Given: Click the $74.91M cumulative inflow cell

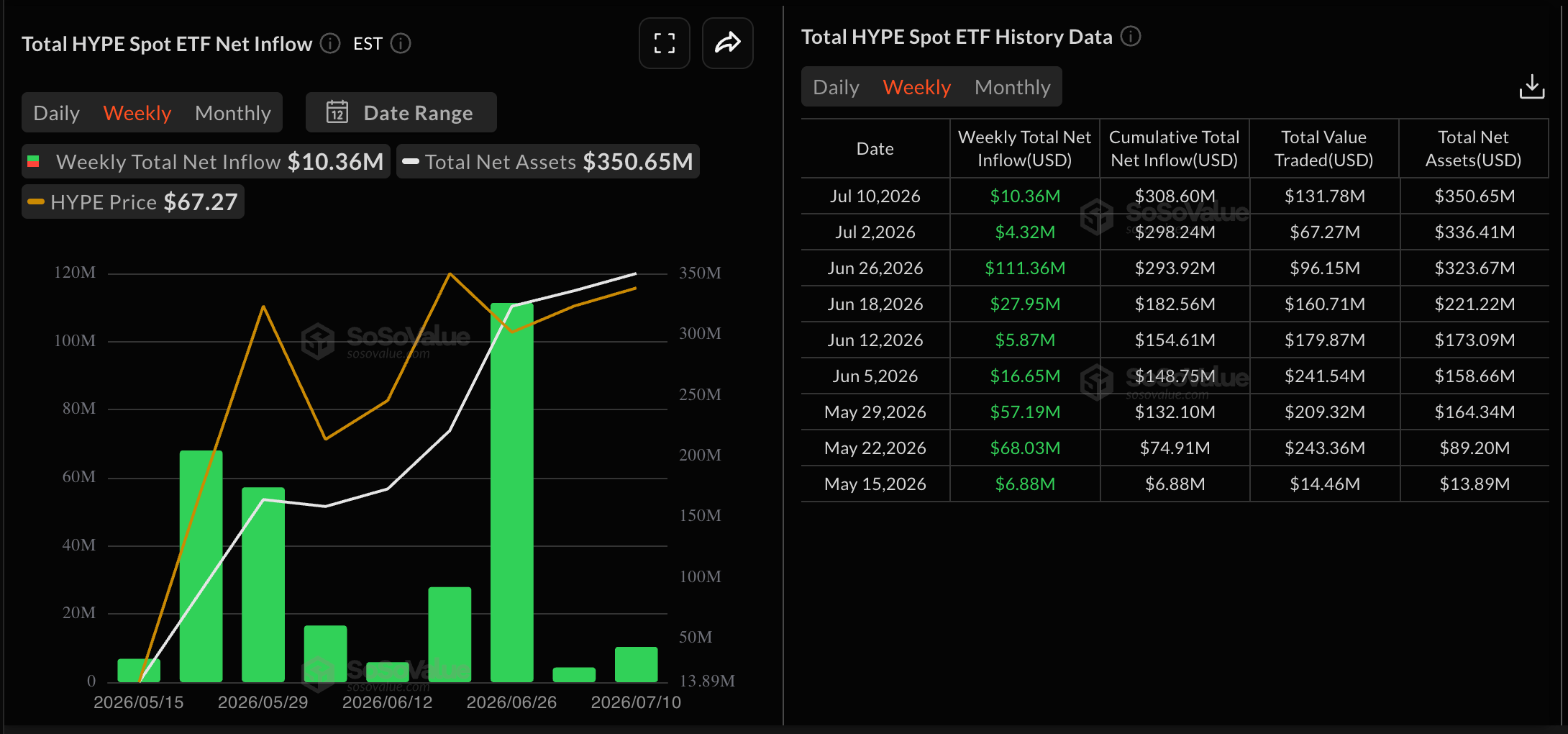Looking at the screenshot, I should [1175, 448].
